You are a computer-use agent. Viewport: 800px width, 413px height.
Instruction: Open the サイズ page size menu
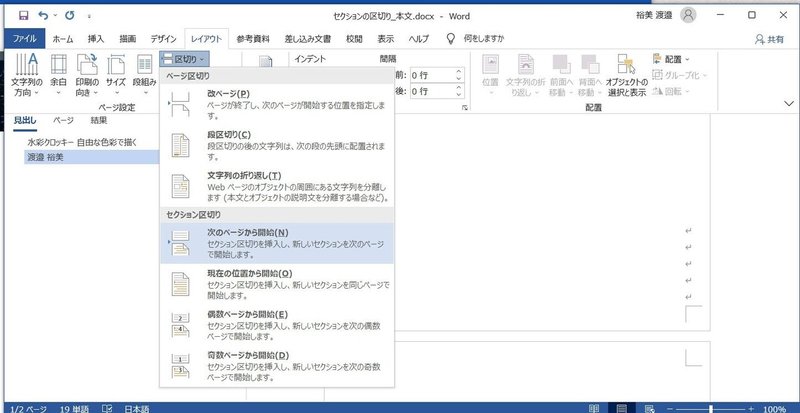point(116,75)
